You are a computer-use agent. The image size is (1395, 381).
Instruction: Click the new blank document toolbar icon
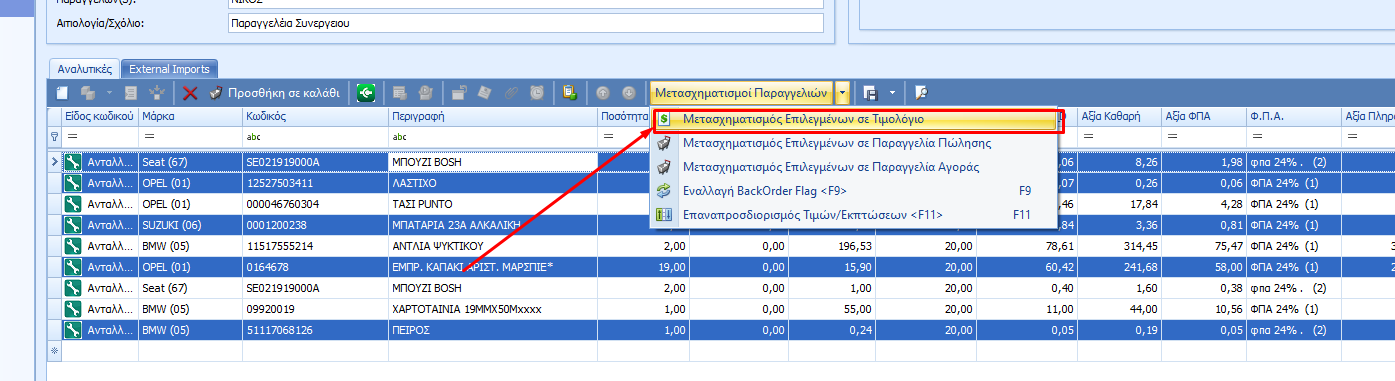pos(62,93)
